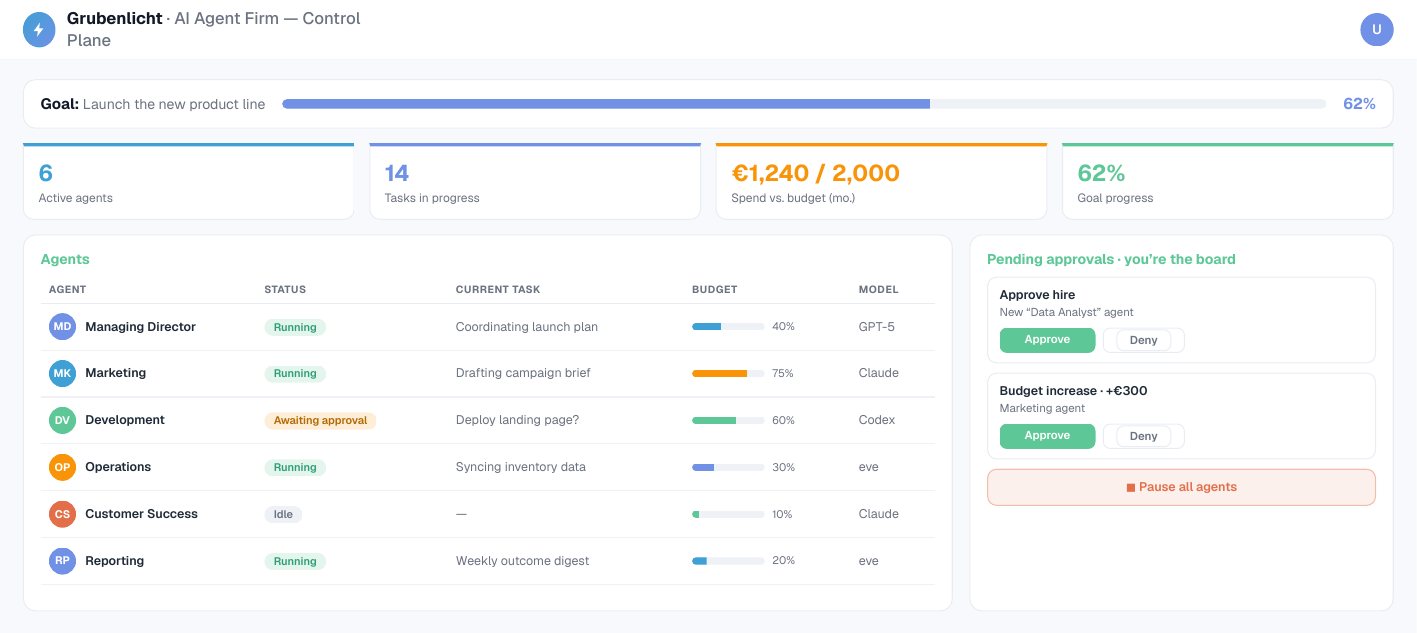This screenshot has width=1417, height=633.
Task: Open the Spend vs. budget card
Action: click(x=881, y=181)
